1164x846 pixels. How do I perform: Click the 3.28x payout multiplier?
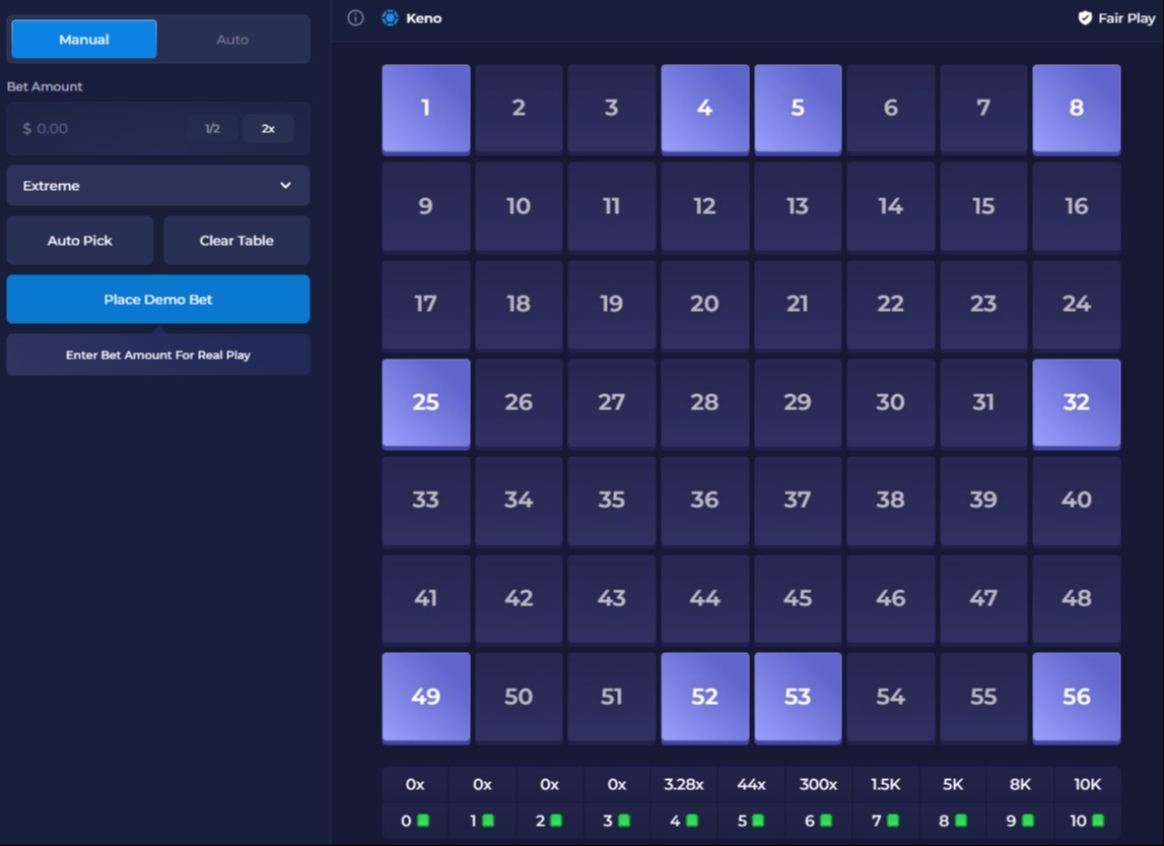coord(684,784)
